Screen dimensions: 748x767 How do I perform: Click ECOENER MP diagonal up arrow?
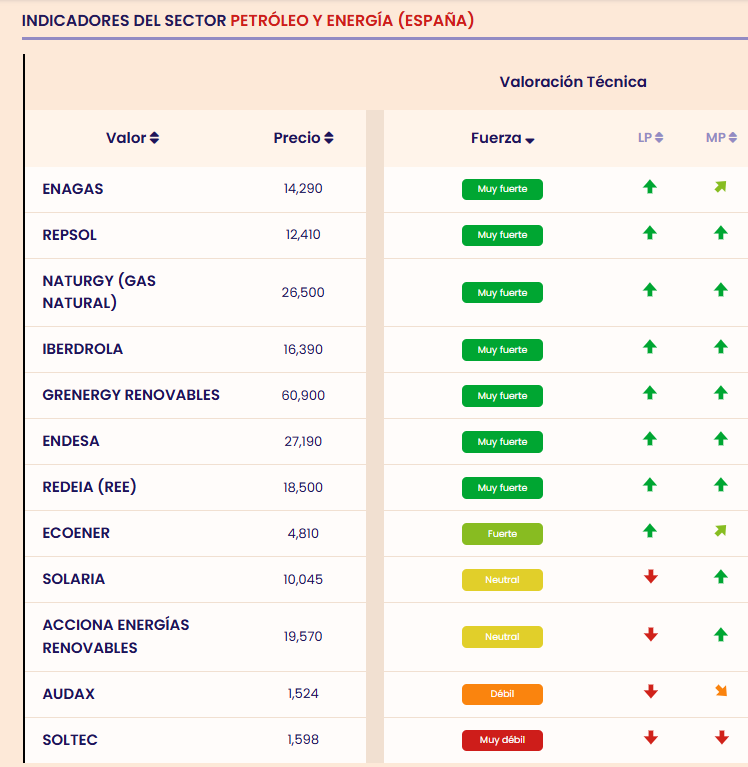click(x=721, y=530)
